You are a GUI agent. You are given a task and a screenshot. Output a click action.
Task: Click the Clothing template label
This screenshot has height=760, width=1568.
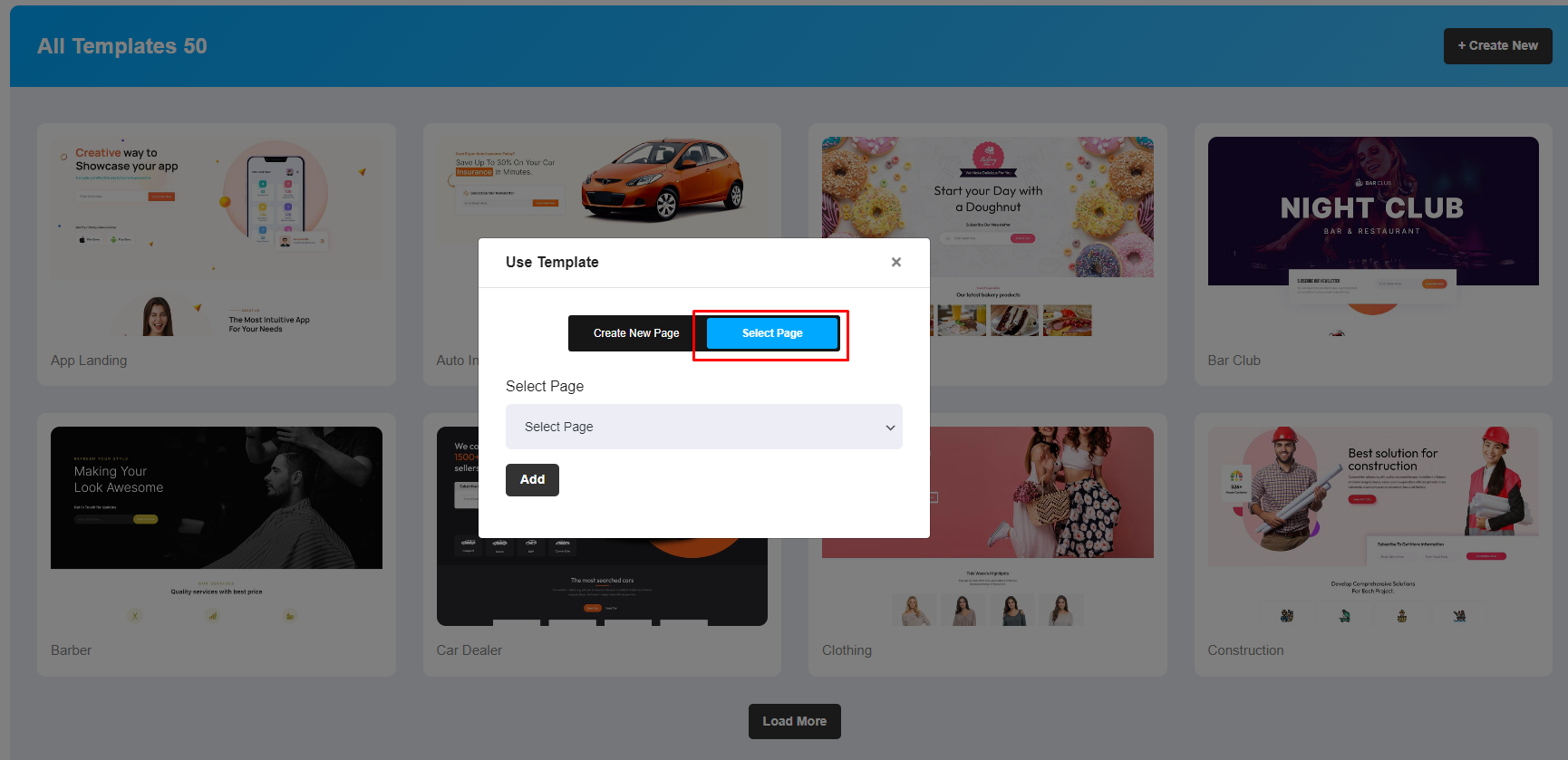(x=847, y=650)
